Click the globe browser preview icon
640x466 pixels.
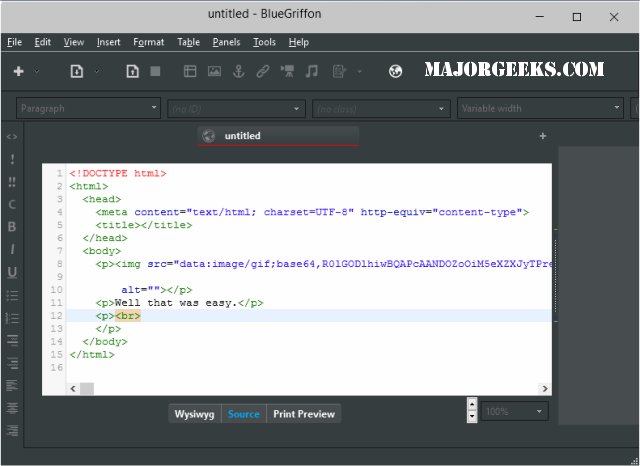click(396, 71)
